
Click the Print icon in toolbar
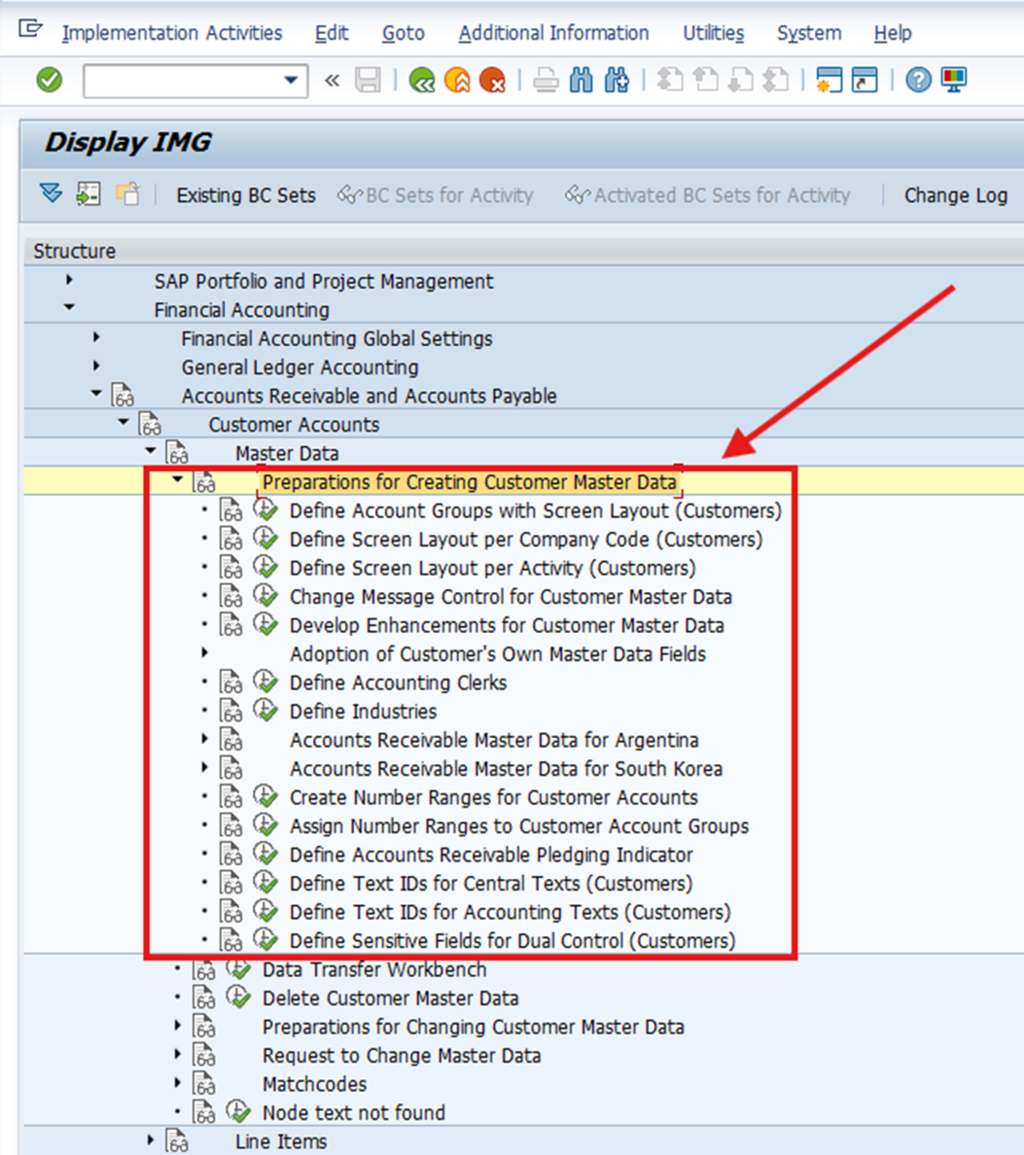click(x=545, y=81)
